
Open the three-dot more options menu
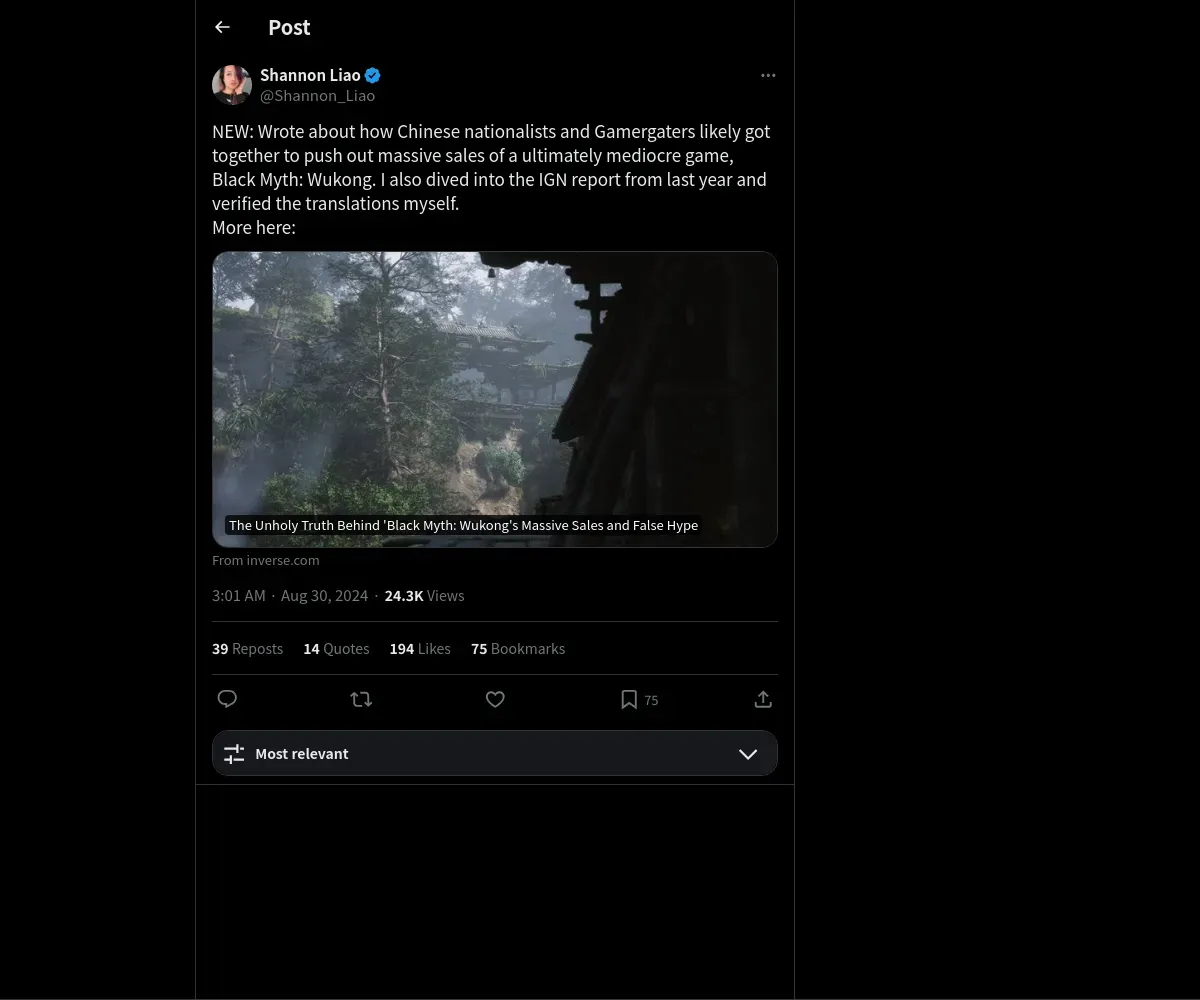point(768,76)
